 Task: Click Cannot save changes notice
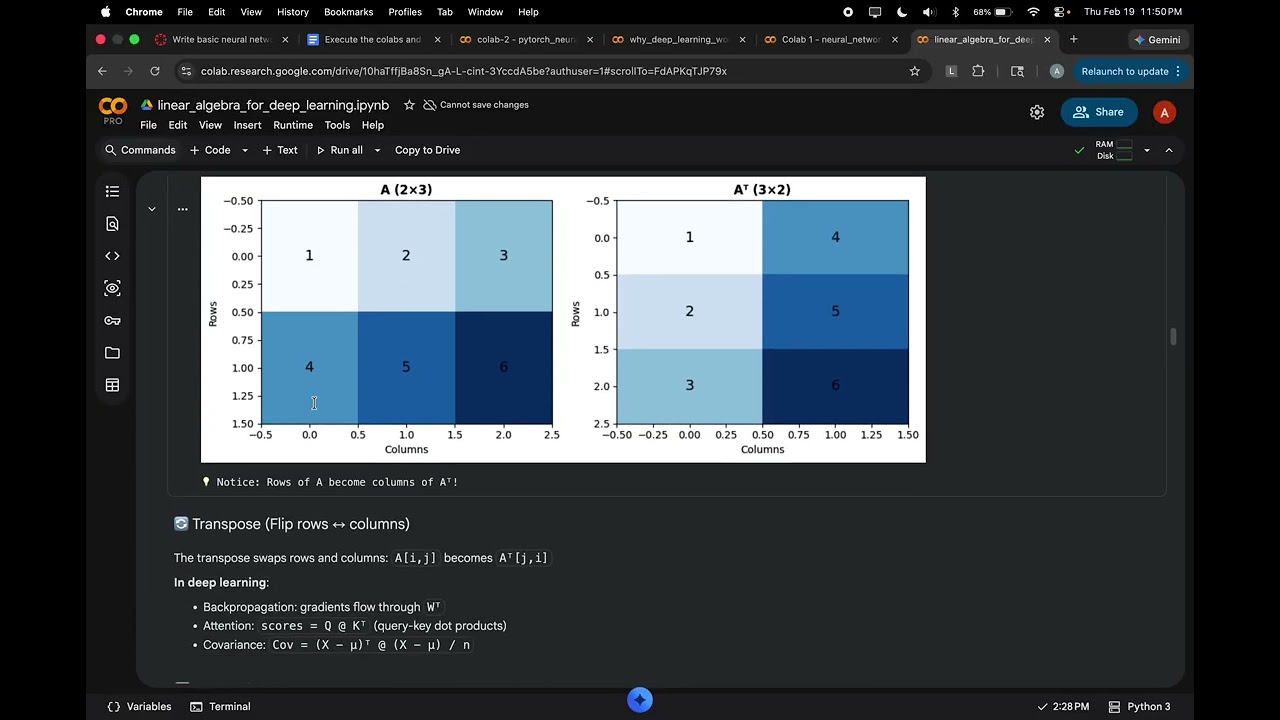click(476, 105)
